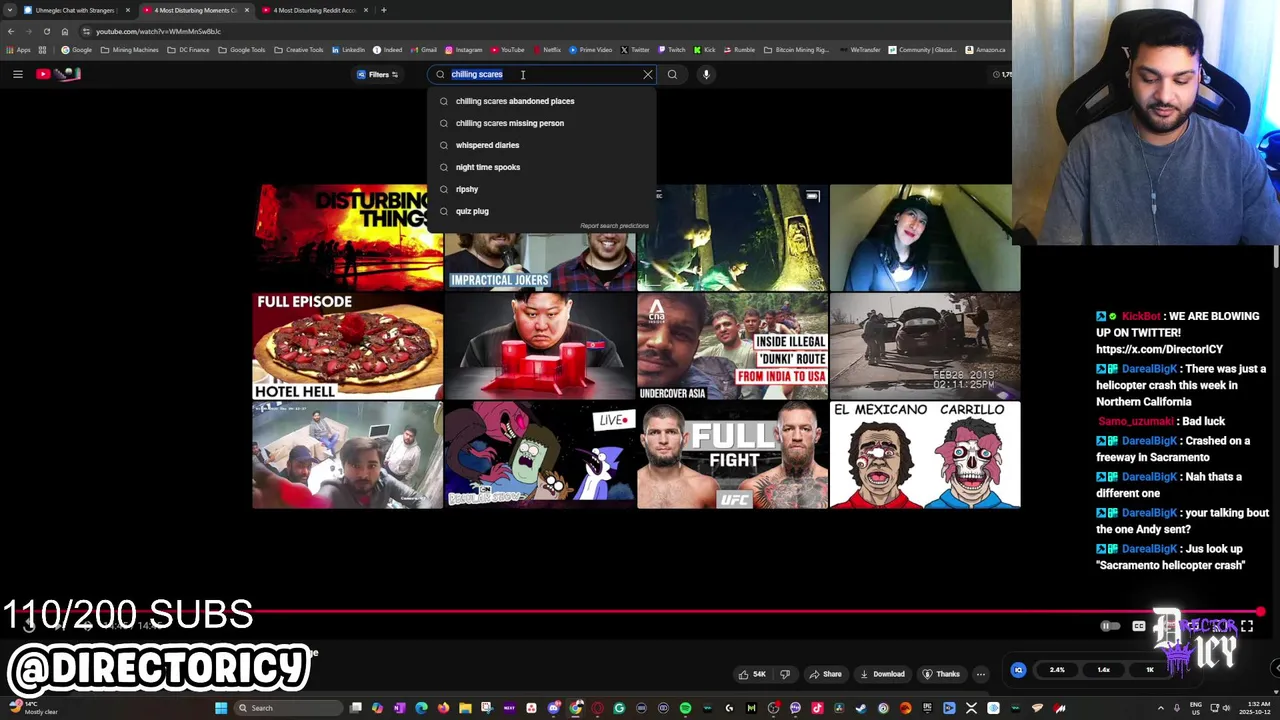Click the 2.4% stat pill
1280x720 pixels.
tap(1057, 670)
